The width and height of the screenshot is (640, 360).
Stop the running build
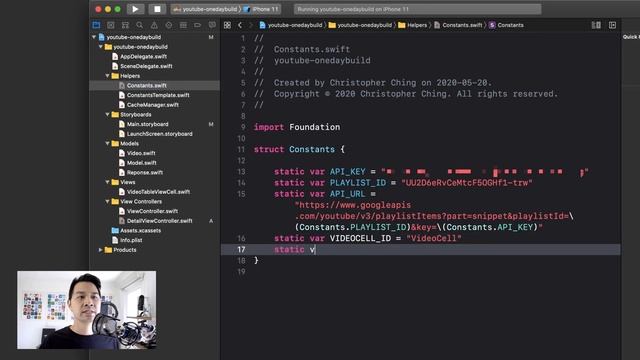pyautogui.click(x=157, y=9)
